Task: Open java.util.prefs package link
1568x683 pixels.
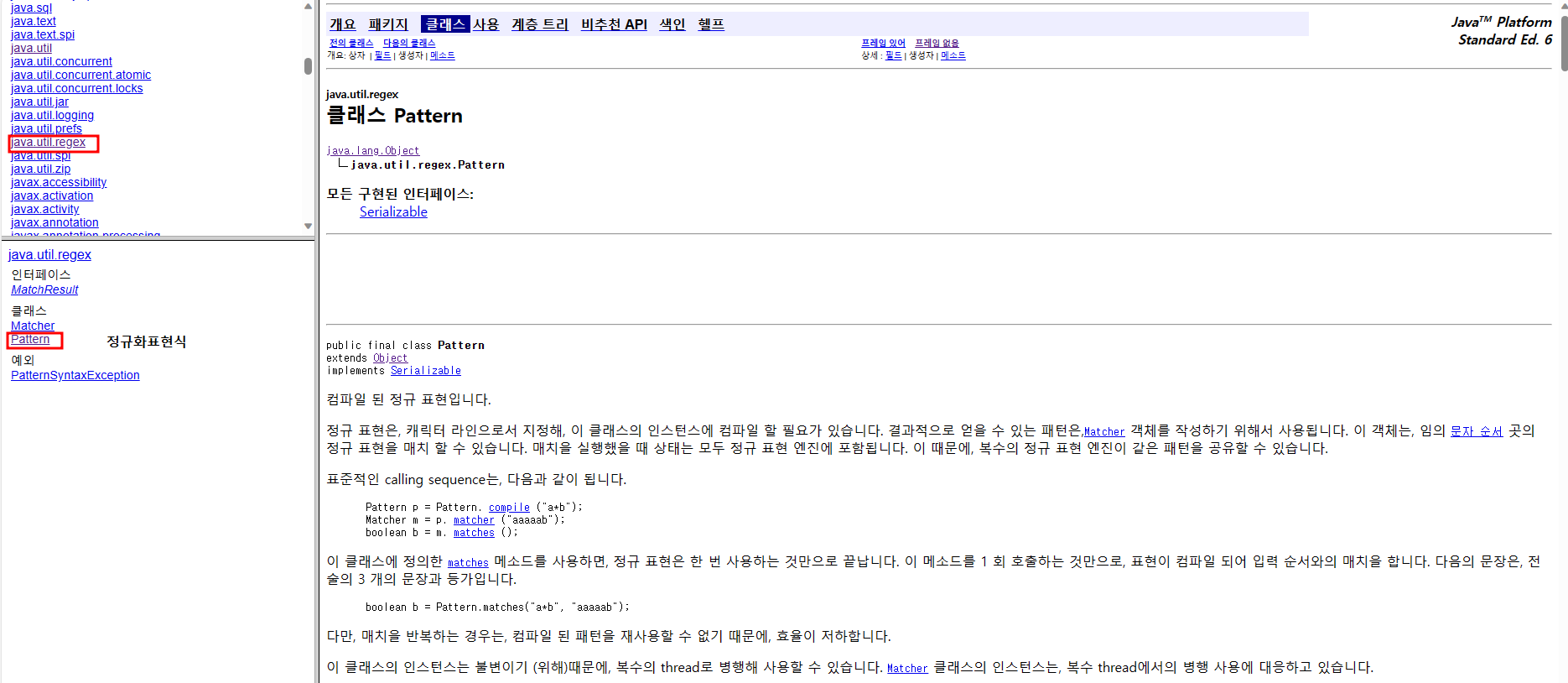Action: pos(46,128)
